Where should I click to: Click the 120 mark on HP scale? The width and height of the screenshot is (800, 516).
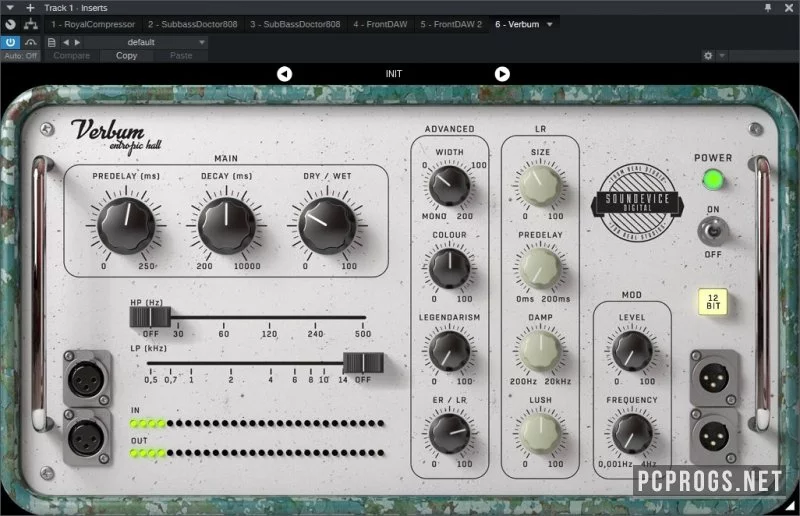(269, 334)
